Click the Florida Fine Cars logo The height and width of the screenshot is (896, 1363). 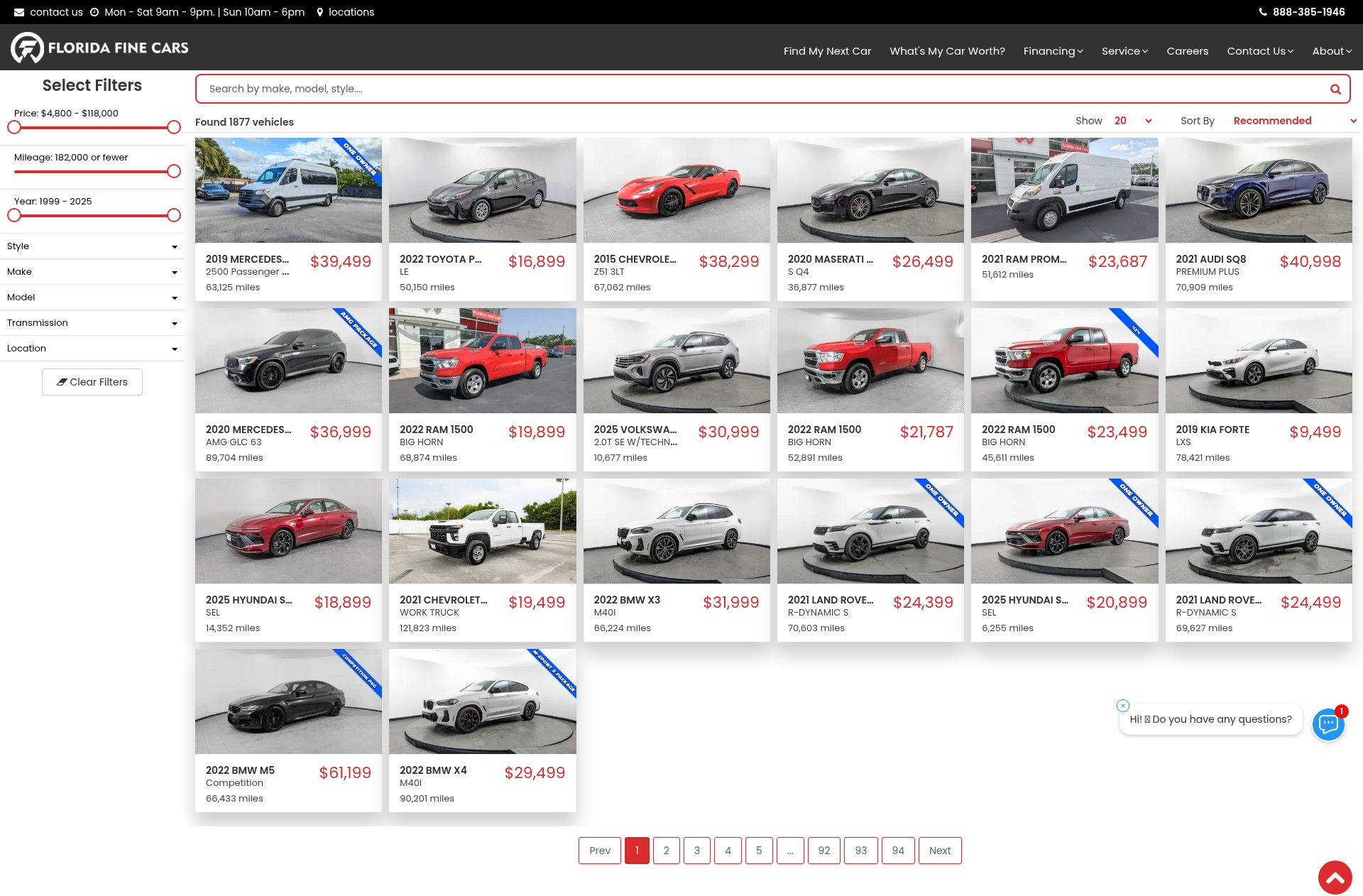click(x=99, y=48)
